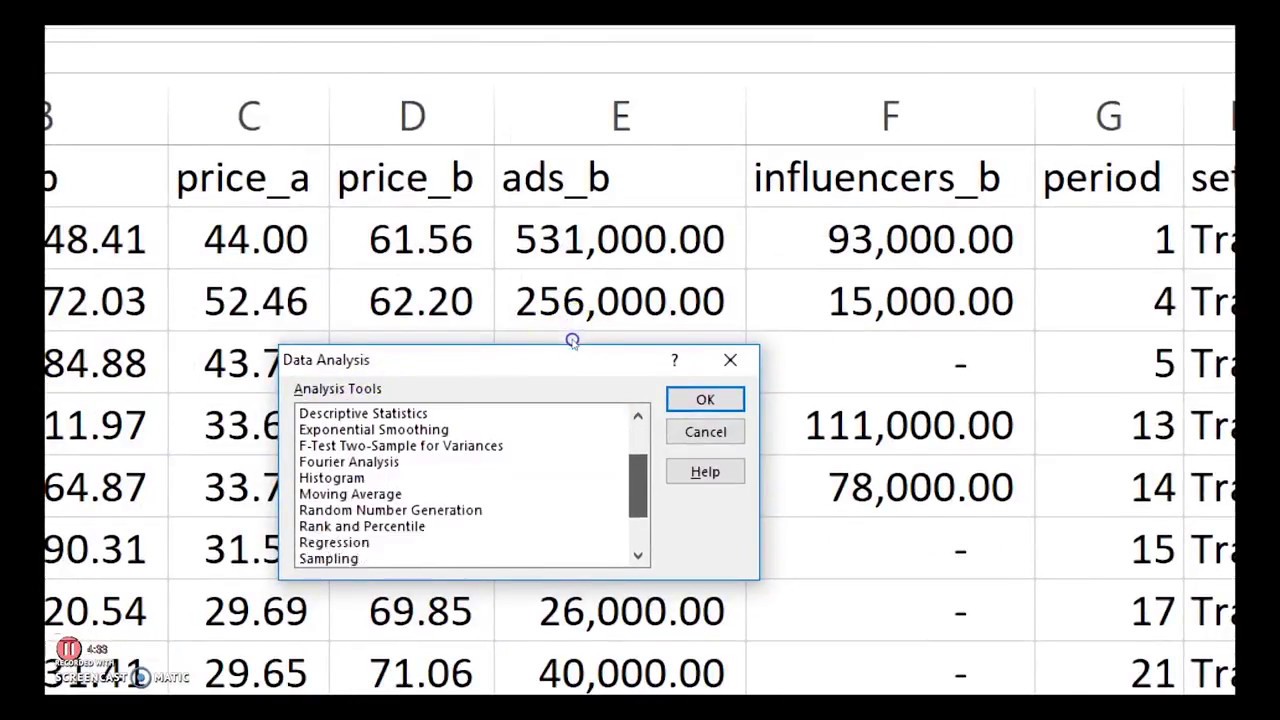Click the question mark help icon
This screenshot has height=720, width=1280.
click(x=674, y=360)
